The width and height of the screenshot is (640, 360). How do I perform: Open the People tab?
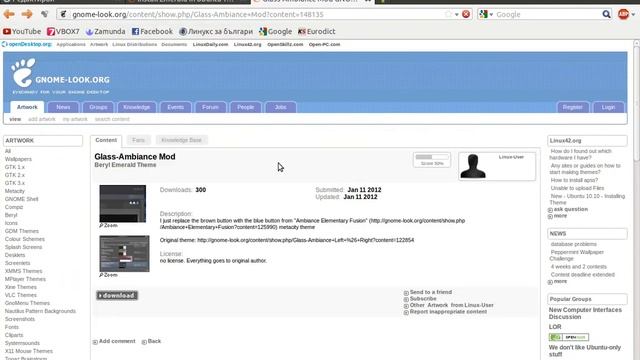245,107
